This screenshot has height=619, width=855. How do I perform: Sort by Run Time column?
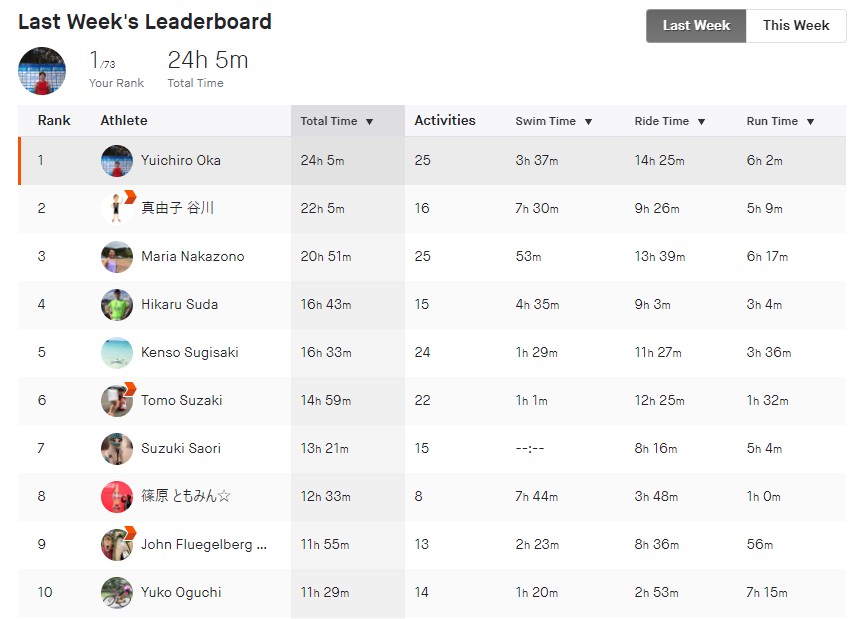click(x=780, y=121)
